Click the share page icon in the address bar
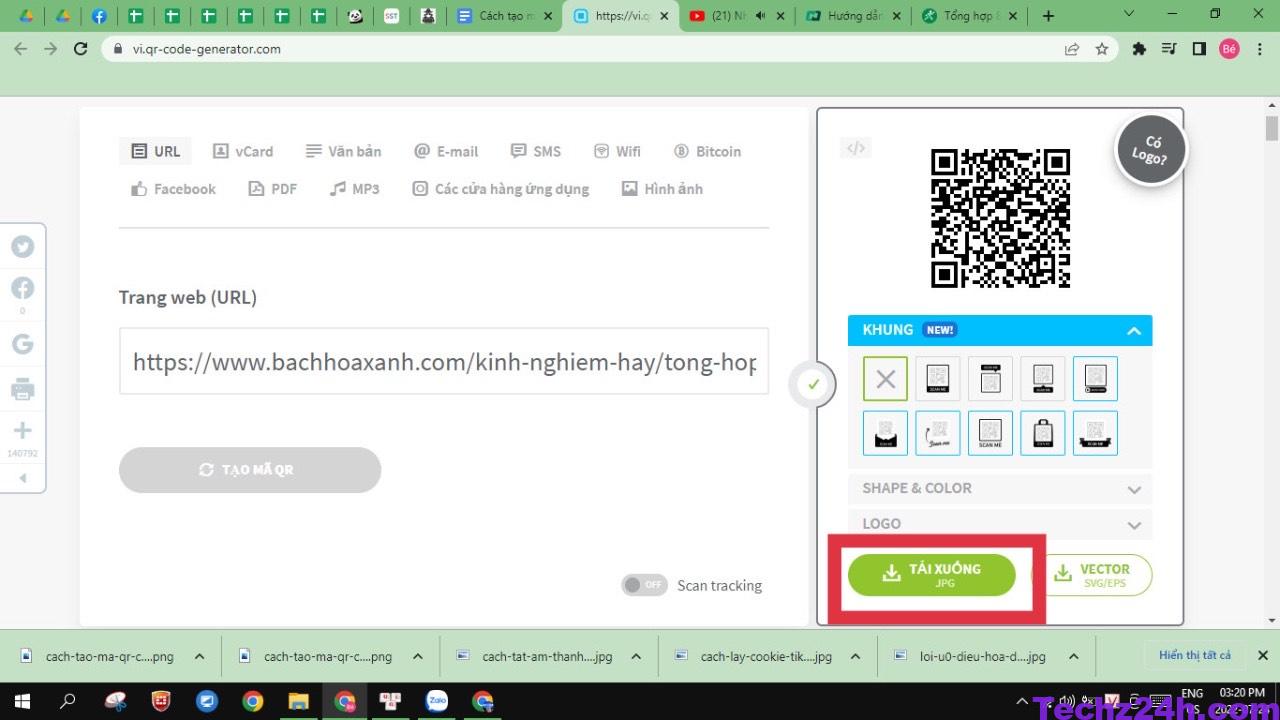 click(1072, 49)
